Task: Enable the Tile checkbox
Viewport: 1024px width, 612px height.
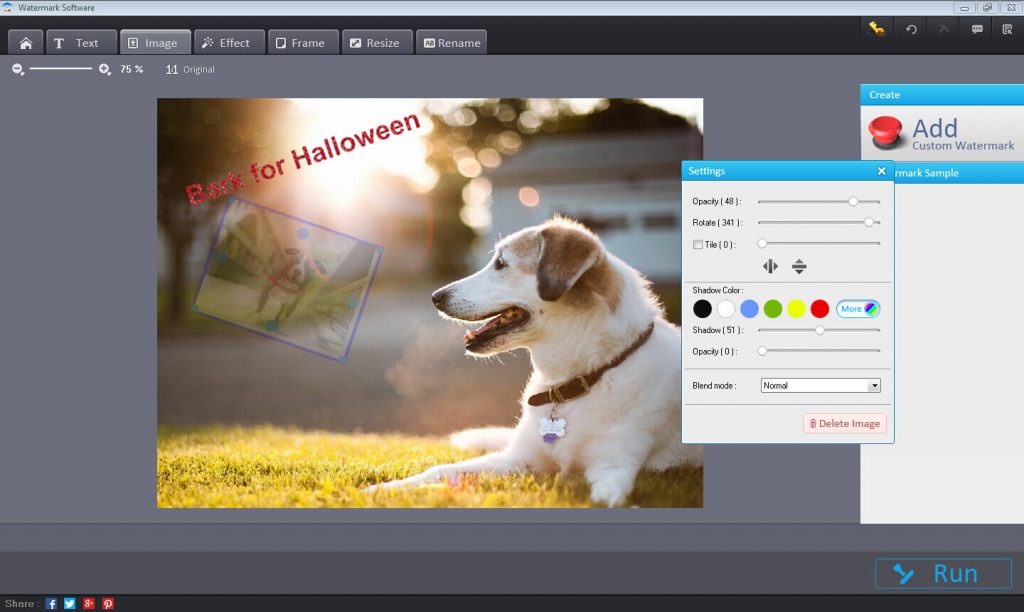Action: pos(698,244)
